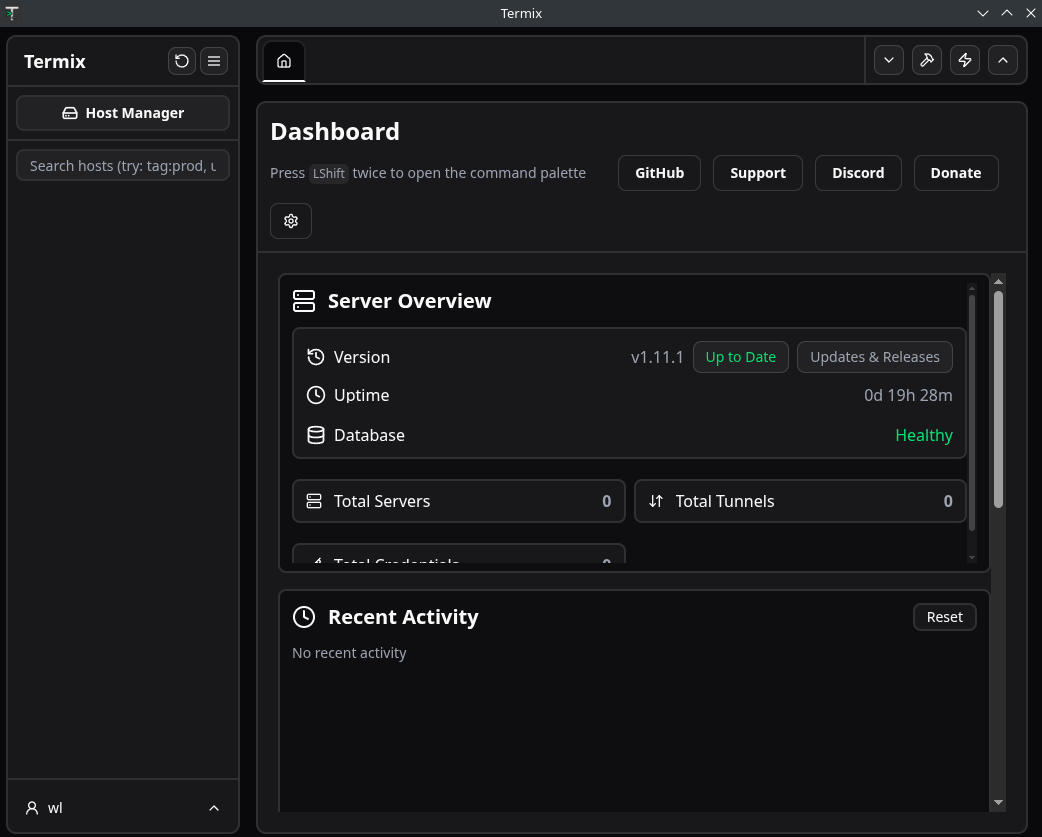Click the version value v1.11.1
Viewport: 1042px width, 837px height.
coord(657,357)
